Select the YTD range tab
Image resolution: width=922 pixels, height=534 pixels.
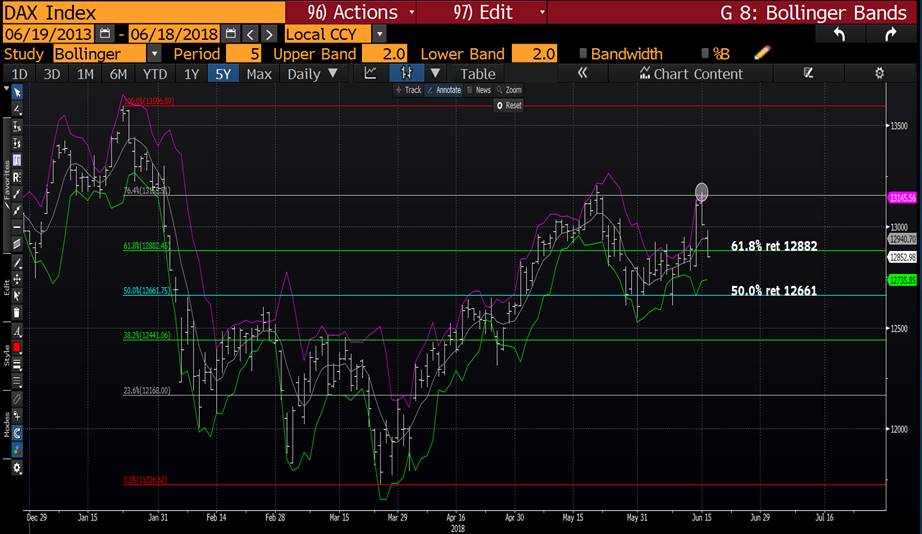pos(155,74)
